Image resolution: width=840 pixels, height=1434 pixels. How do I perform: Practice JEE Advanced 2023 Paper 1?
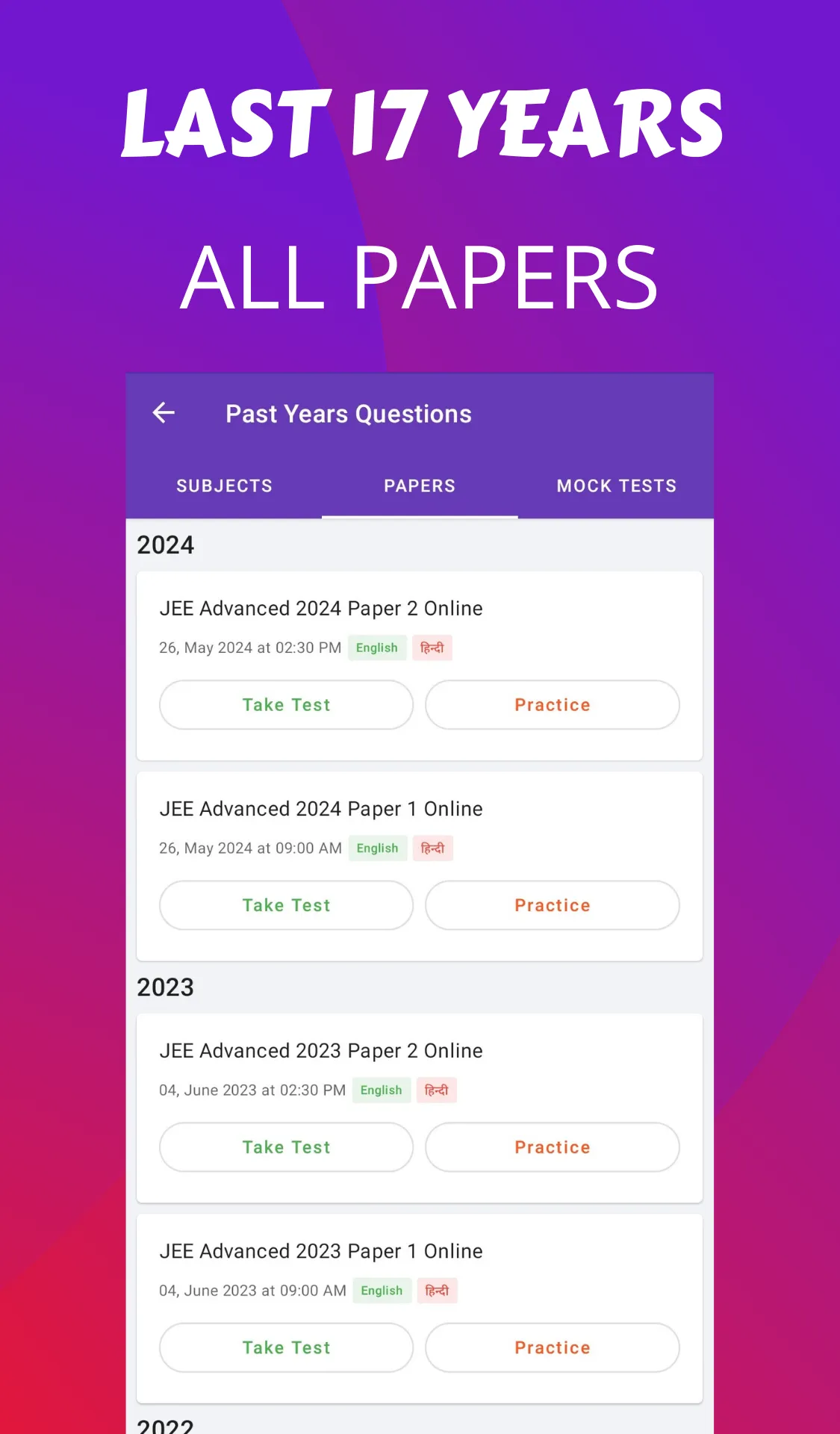pos(552,1347)
